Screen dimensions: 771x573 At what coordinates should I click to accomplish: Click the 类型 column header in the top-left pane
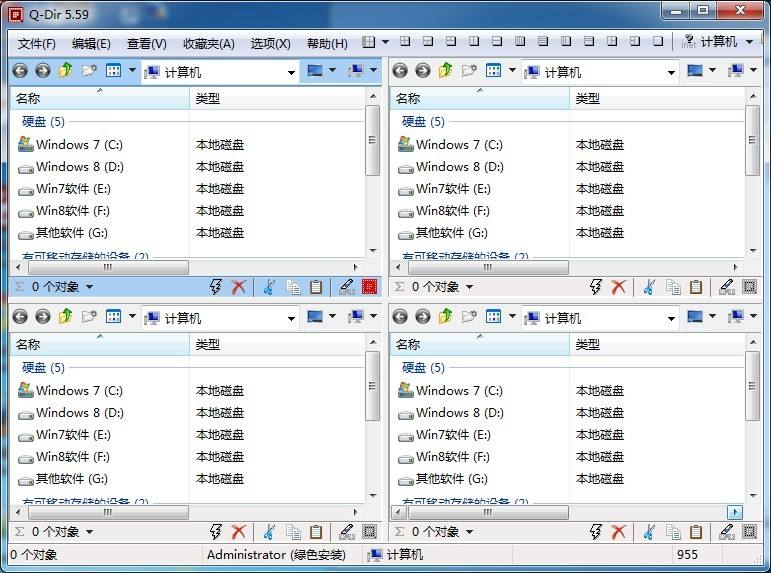(x=208, y=99)
